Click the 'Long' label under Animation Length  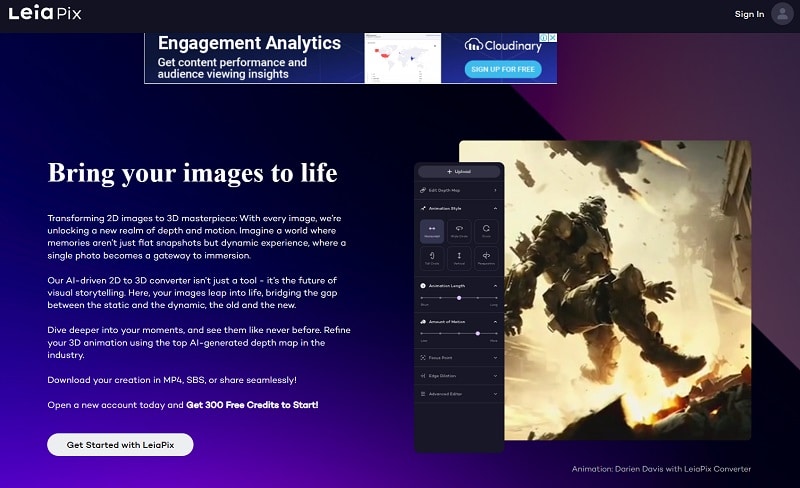(x=493, y=305)
